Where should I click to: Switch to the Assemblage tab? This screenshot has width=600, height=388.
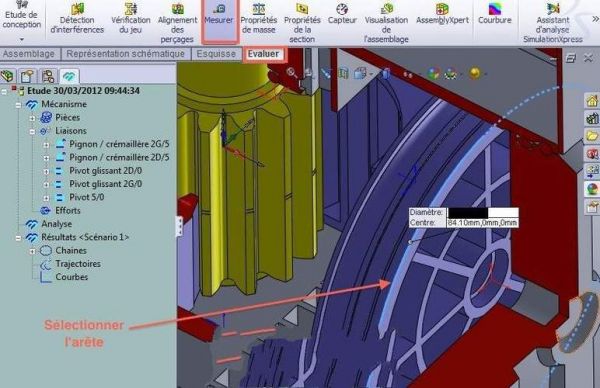(x=29, y=54)
